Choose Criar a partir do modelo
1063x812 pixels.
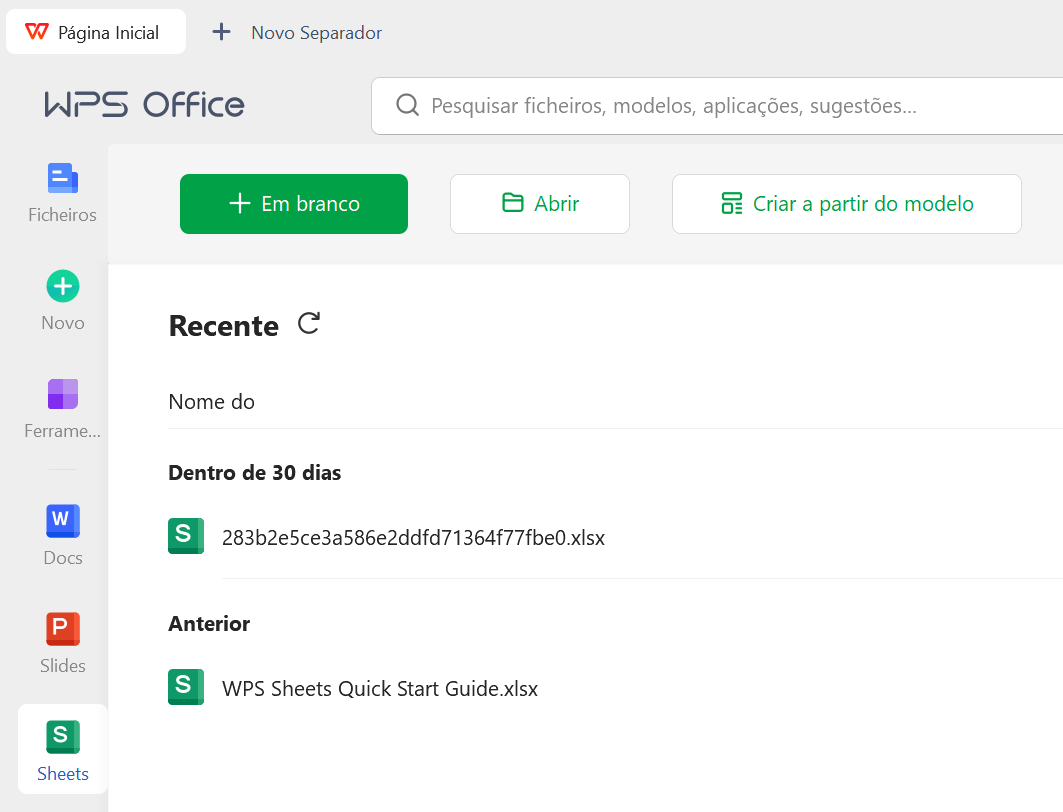pos(846,203)
